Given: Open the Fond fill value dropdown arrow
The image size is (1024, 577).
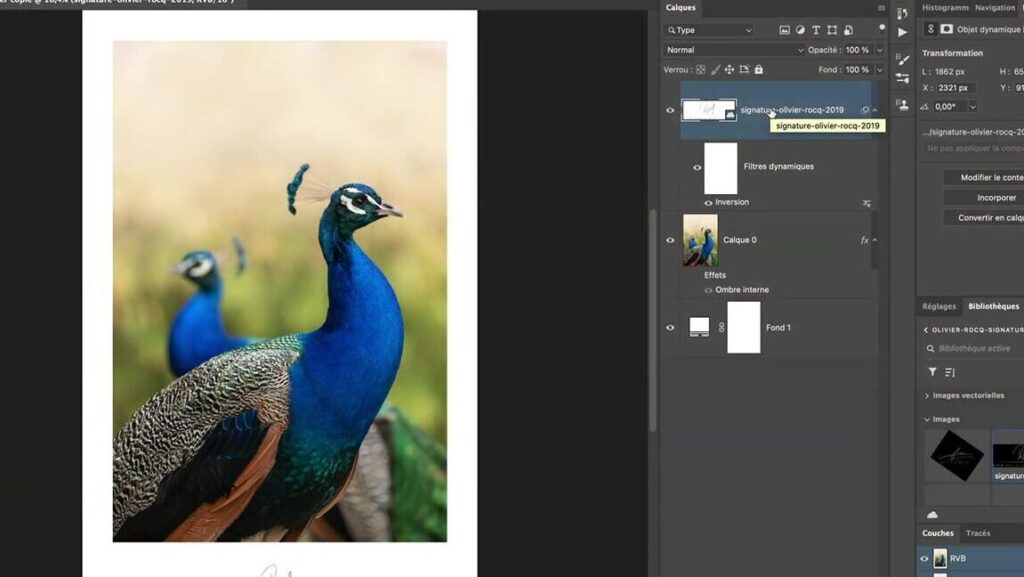Looking at the screenshot, I should (x=880, y=70).
